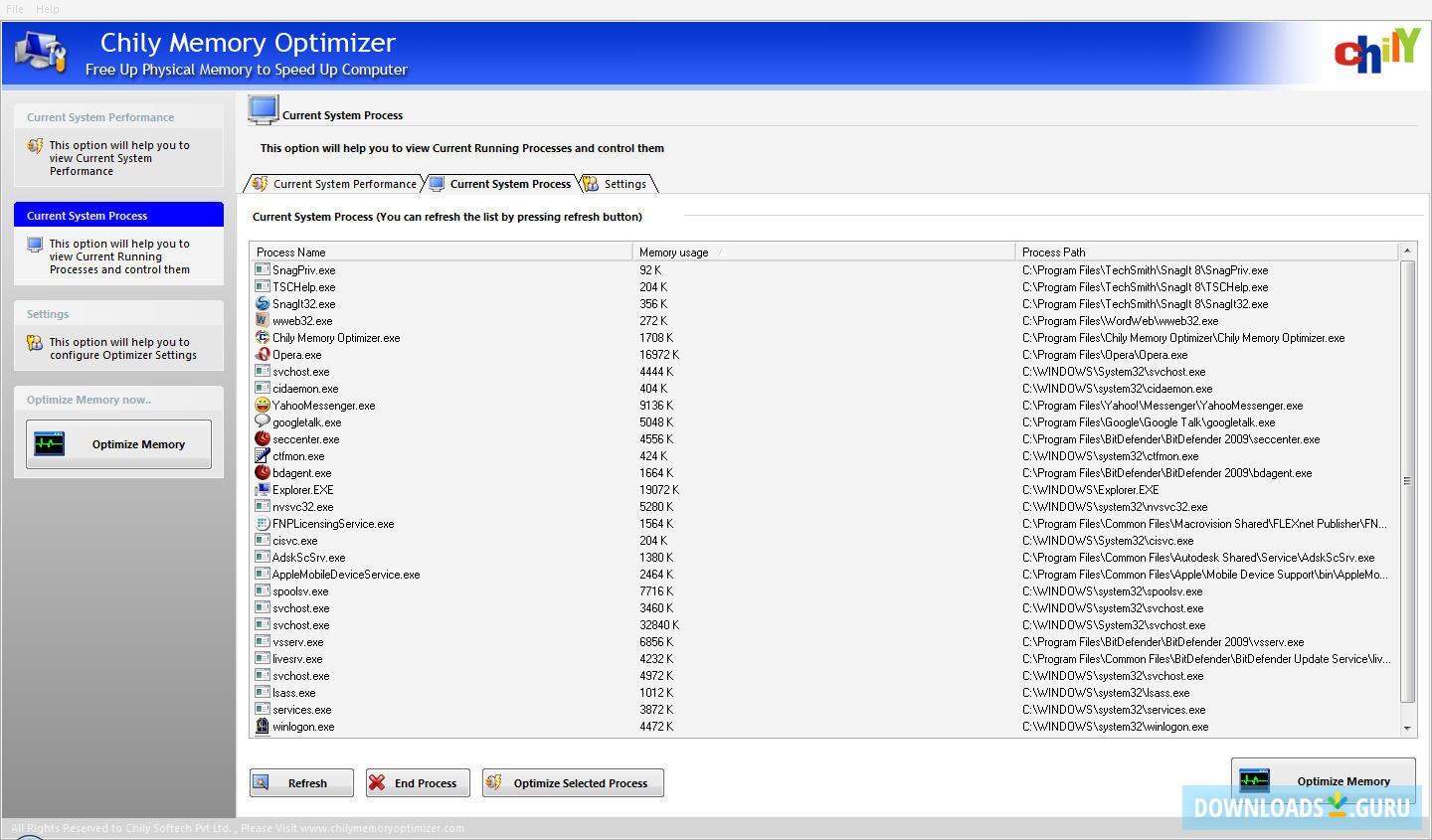The image size is (1432, 840).
Task: Click the C:\WINDOWS\Explorer.EXE path cell
Action: (1090, 490)
